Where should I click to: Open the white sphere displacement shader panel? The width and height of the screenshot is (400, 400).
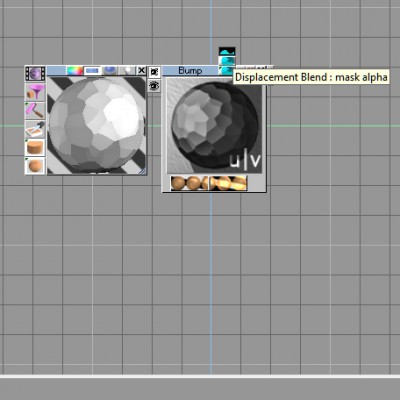127,71
